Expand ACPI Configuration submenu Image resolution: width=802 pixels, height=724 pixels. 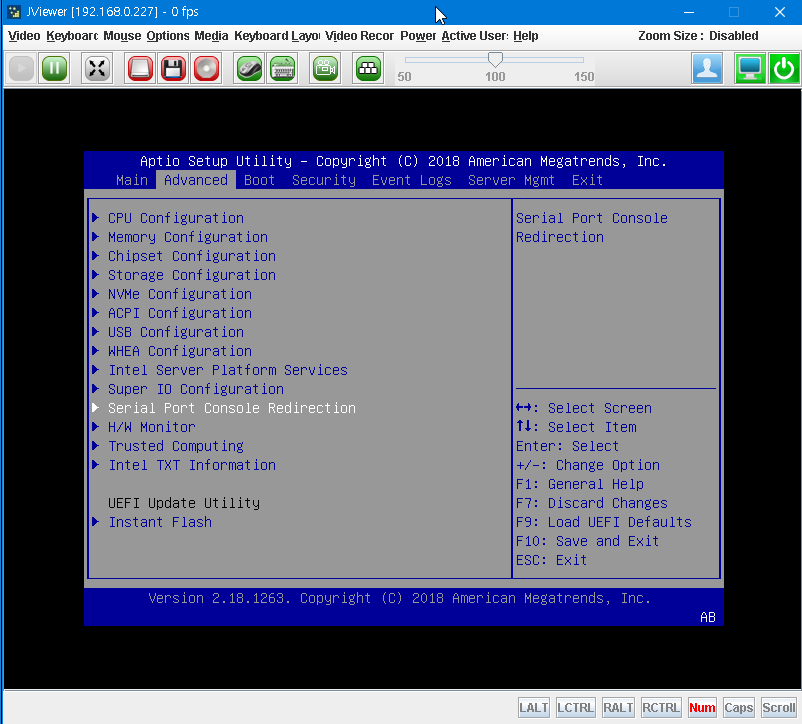(180, 313)
